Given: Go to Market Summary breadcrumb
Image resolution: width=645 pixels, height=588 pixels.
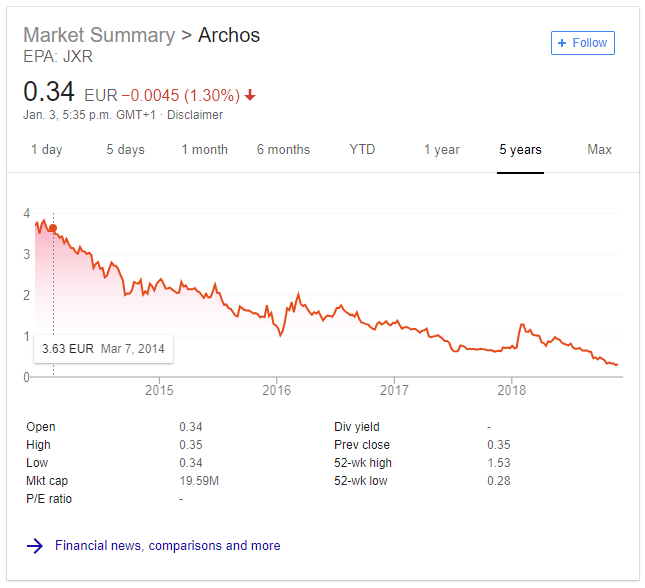Looking at the screenshot, I should tap(99, 35).
